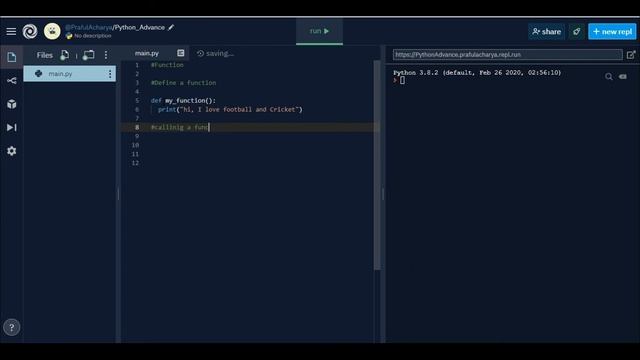The image size is (640, 360).
Task: Click 'No description' text
Action: coord(93,36)
